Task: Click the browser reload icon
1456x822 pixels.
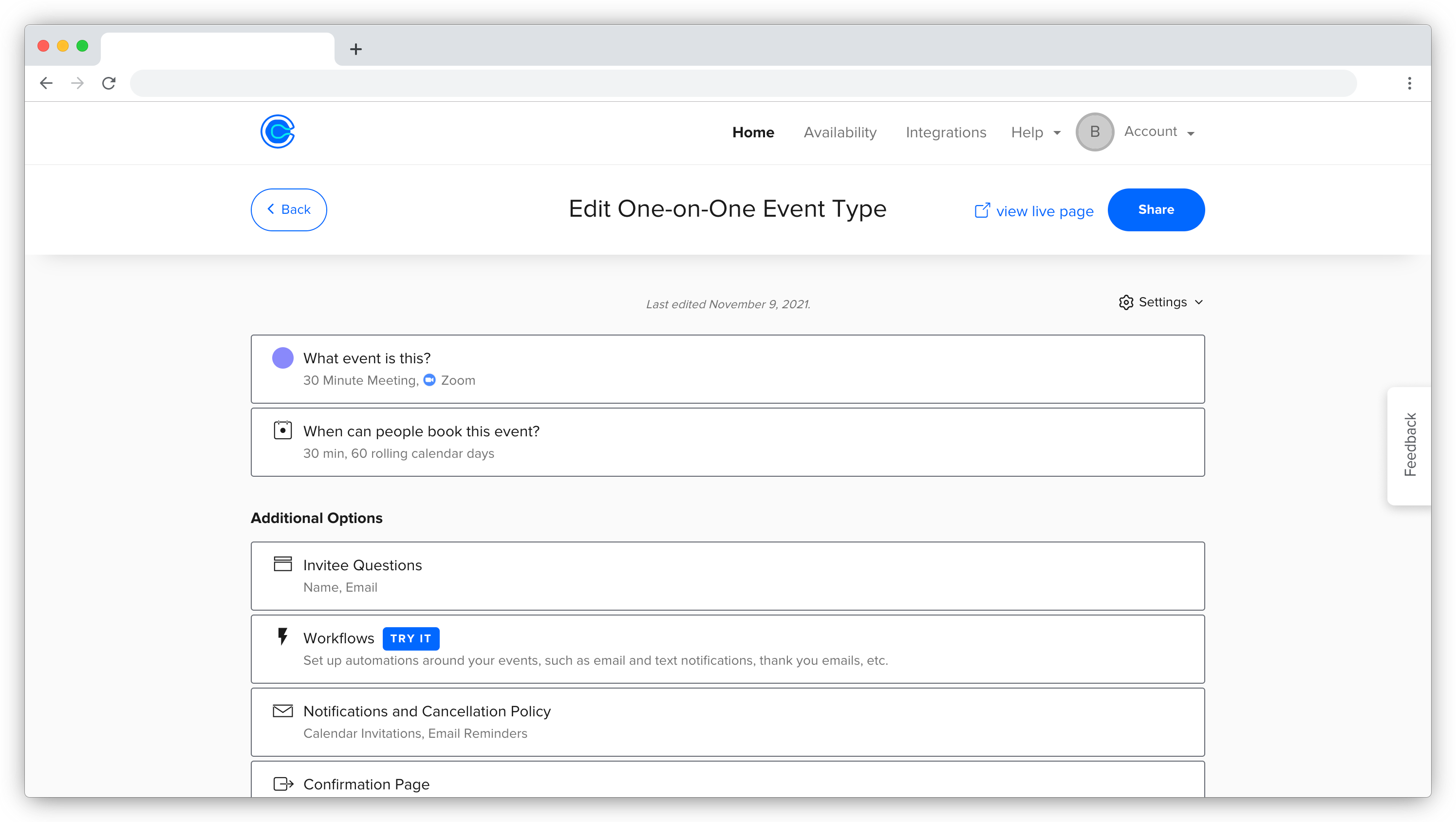Action: [109, 83]
